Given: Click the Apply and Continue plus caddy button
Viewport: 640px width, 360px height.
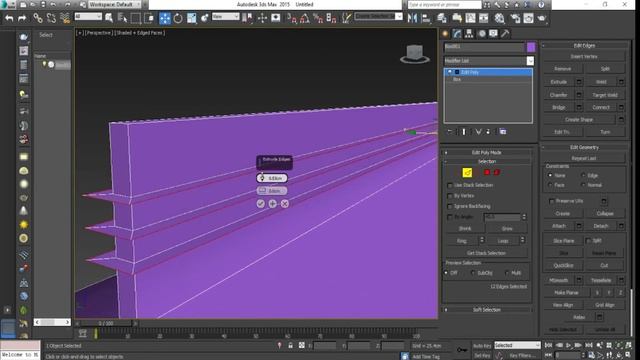Looking at the screenshot, I should coord(273,204).
